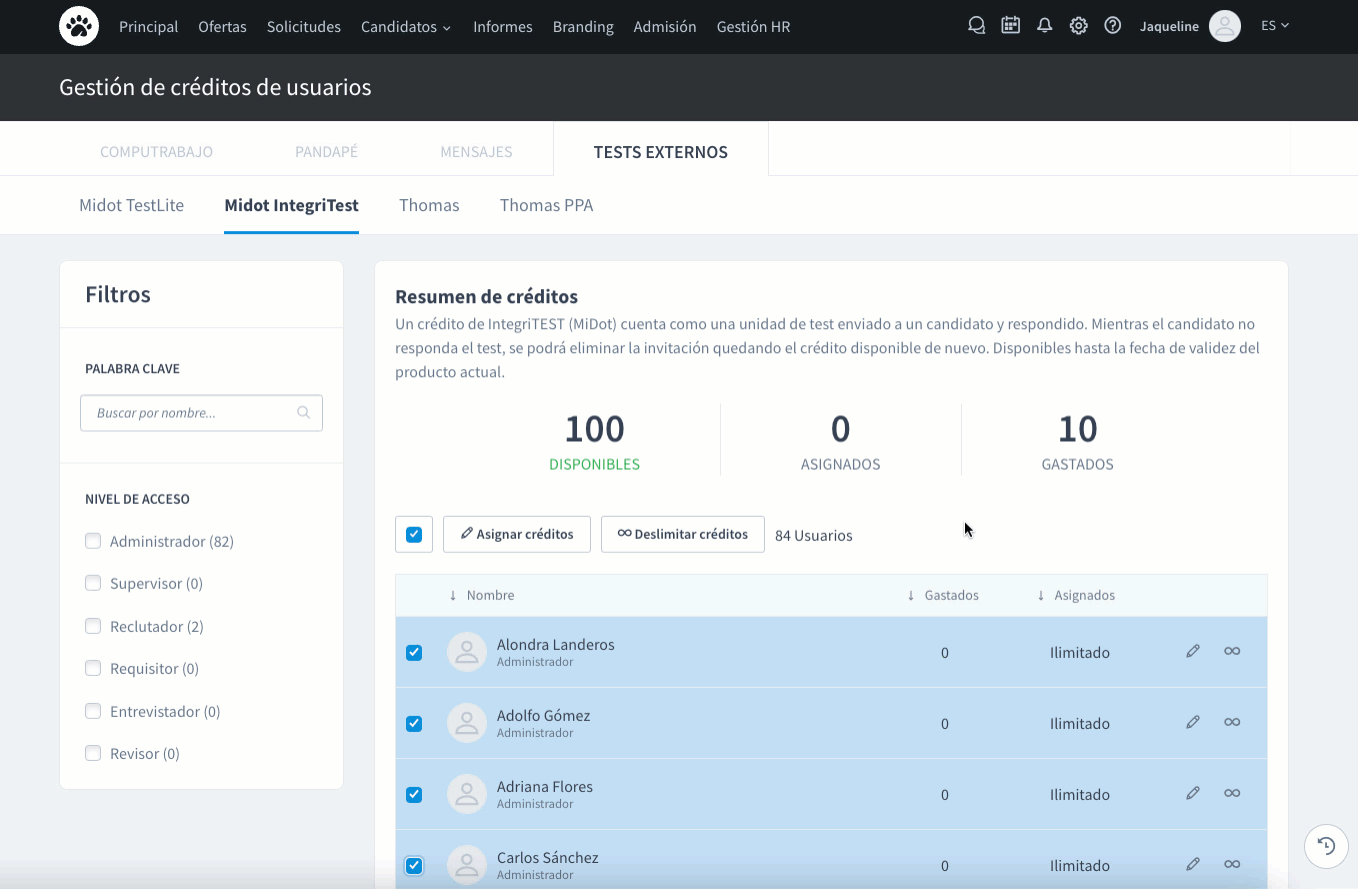Check the Administrador (82) filter
The image size is (1358, 889).
(93, 542)
